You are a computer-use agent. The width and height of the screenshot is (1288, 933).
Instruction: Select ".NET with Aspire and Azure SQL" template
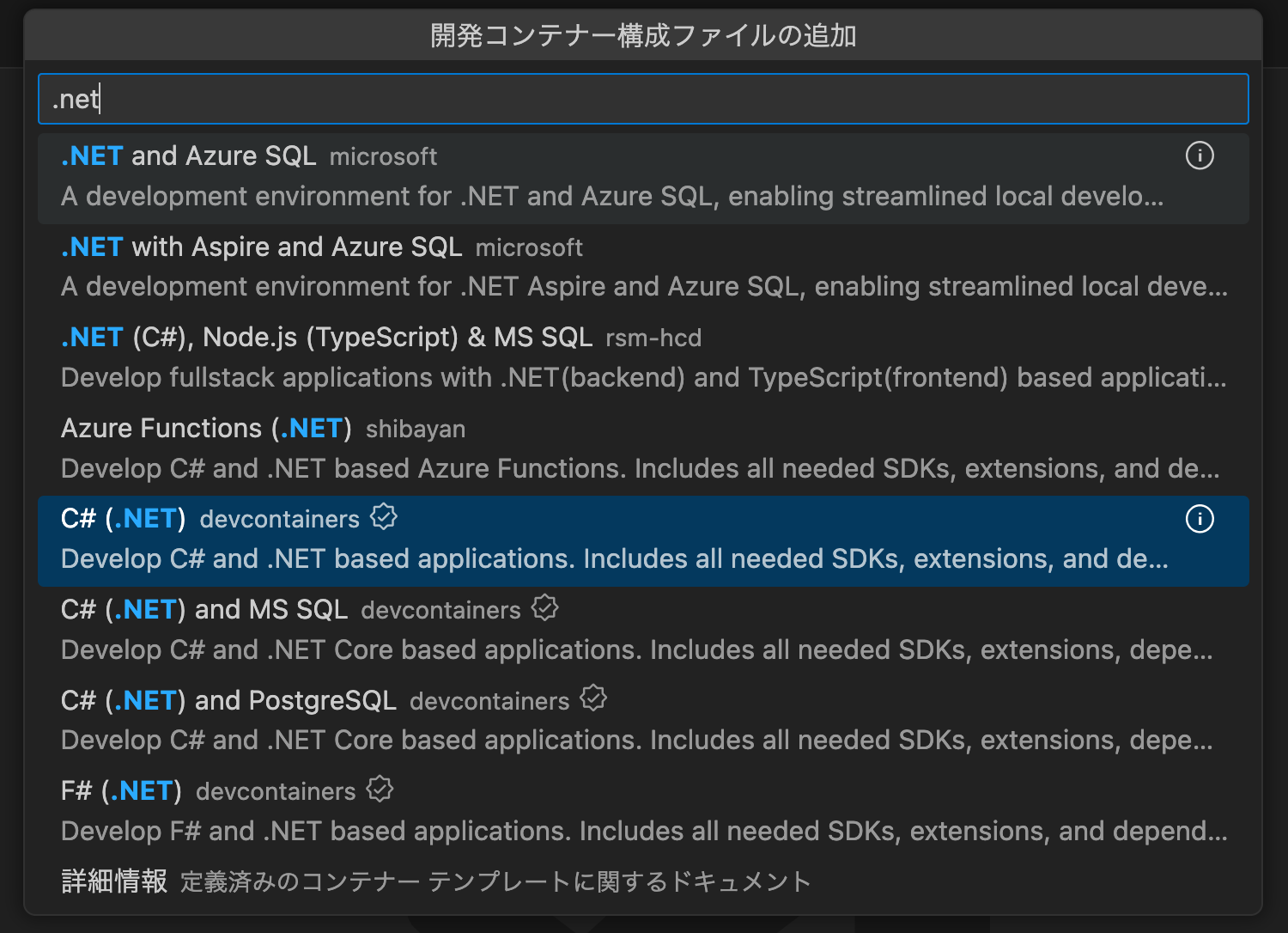coord(643,269)
